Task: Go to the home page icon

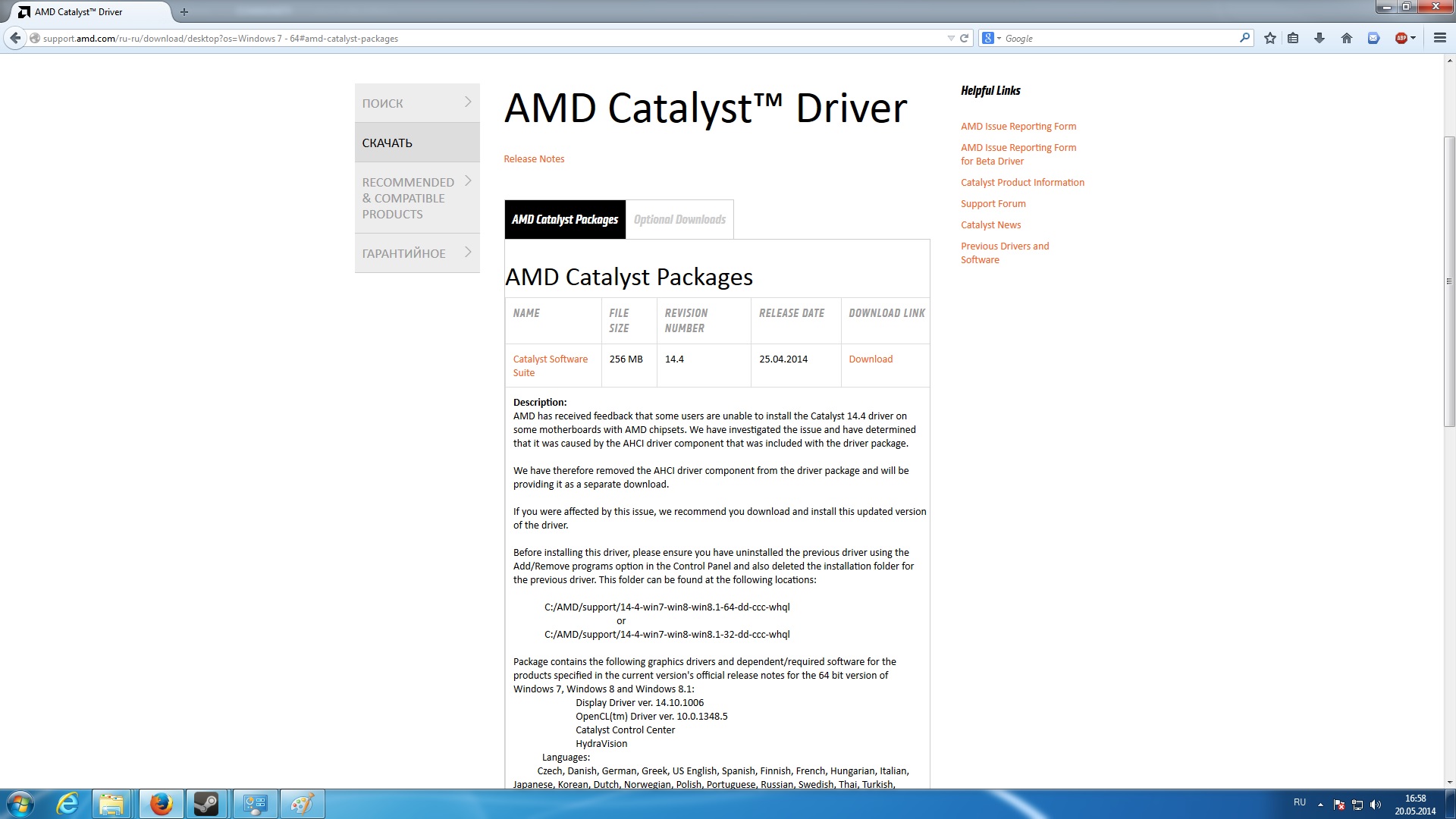Action: point(1347,38)
